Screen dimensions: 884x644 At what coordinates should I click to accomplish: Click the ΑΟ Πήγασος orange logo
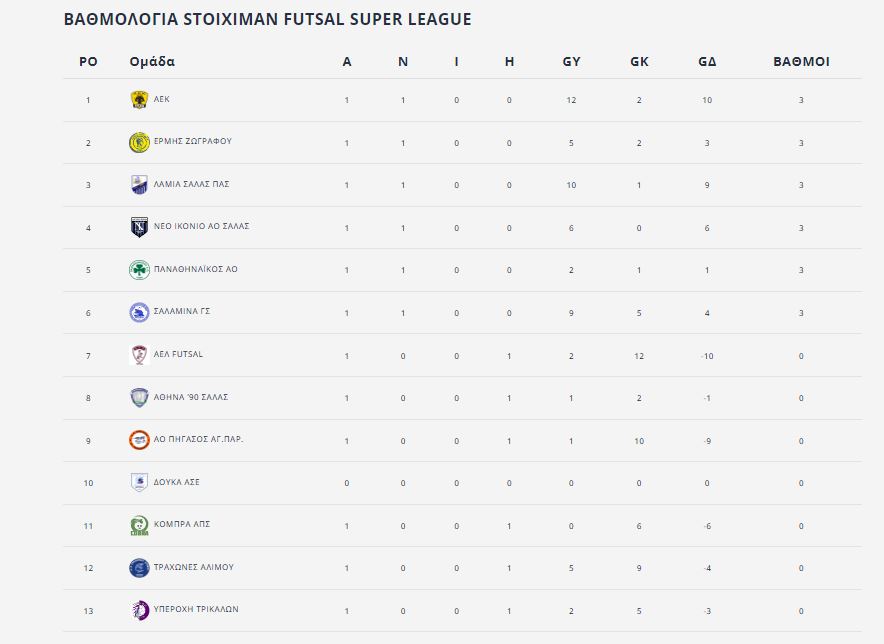pyautogui.click(x=139, y=440)
